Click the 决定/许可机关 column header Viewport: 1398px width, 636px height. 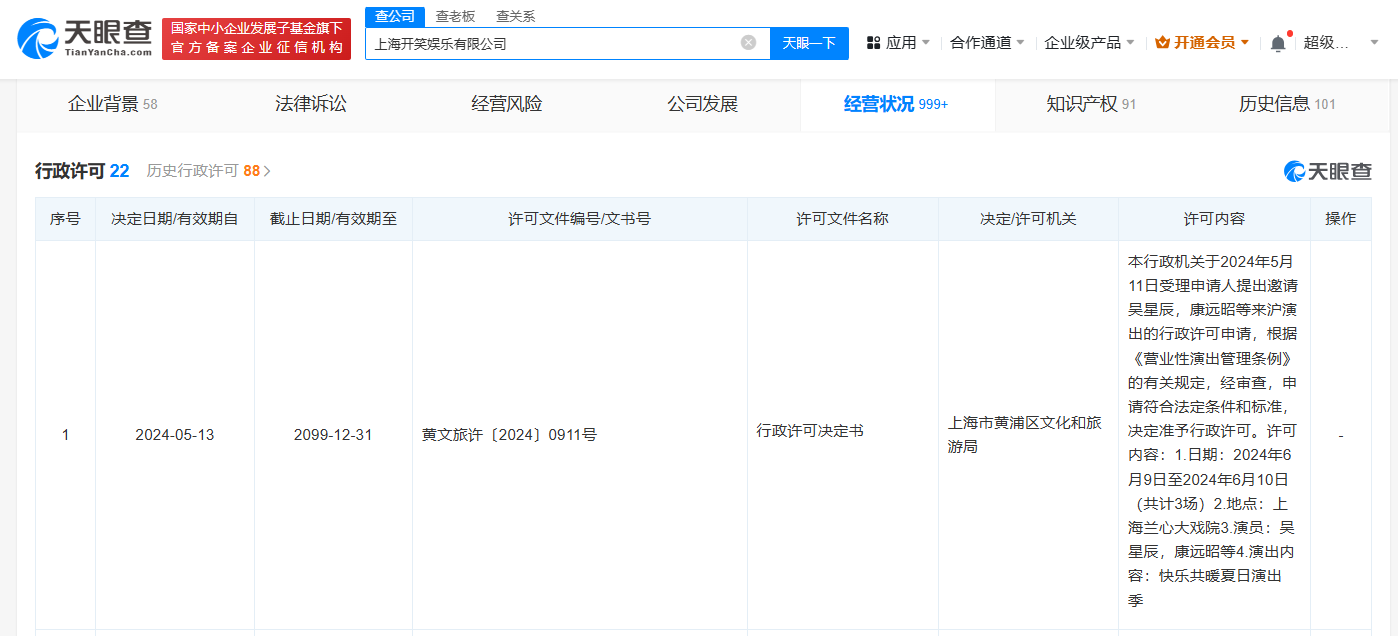(1028, 219)
